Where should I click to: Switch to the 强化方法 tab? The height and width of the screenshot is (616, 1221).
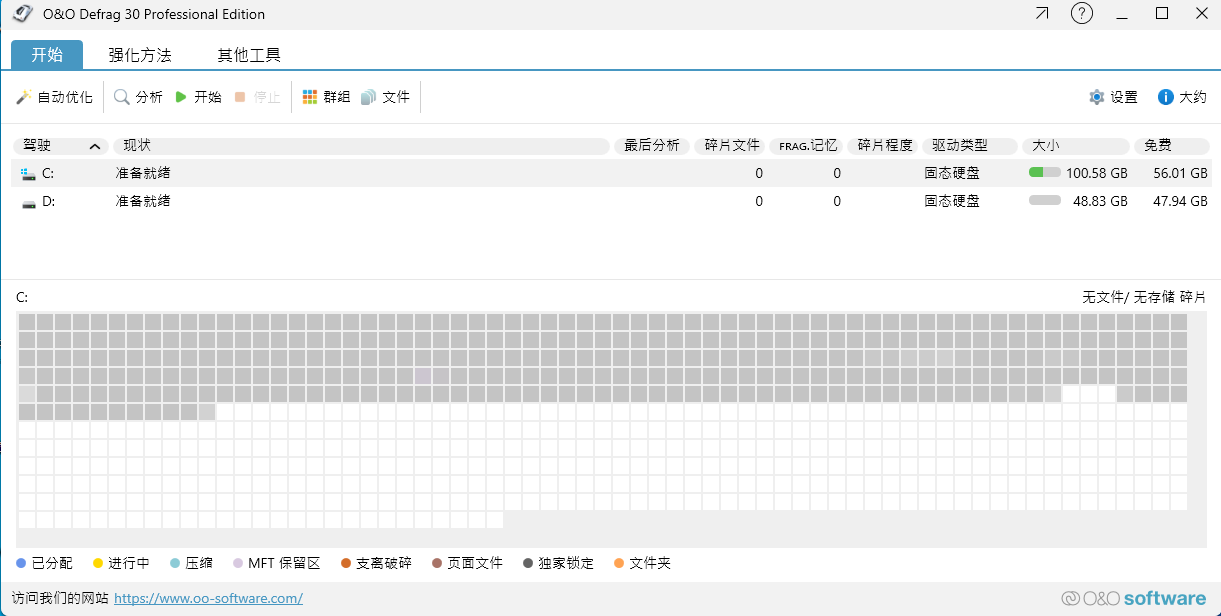point(140,55)
